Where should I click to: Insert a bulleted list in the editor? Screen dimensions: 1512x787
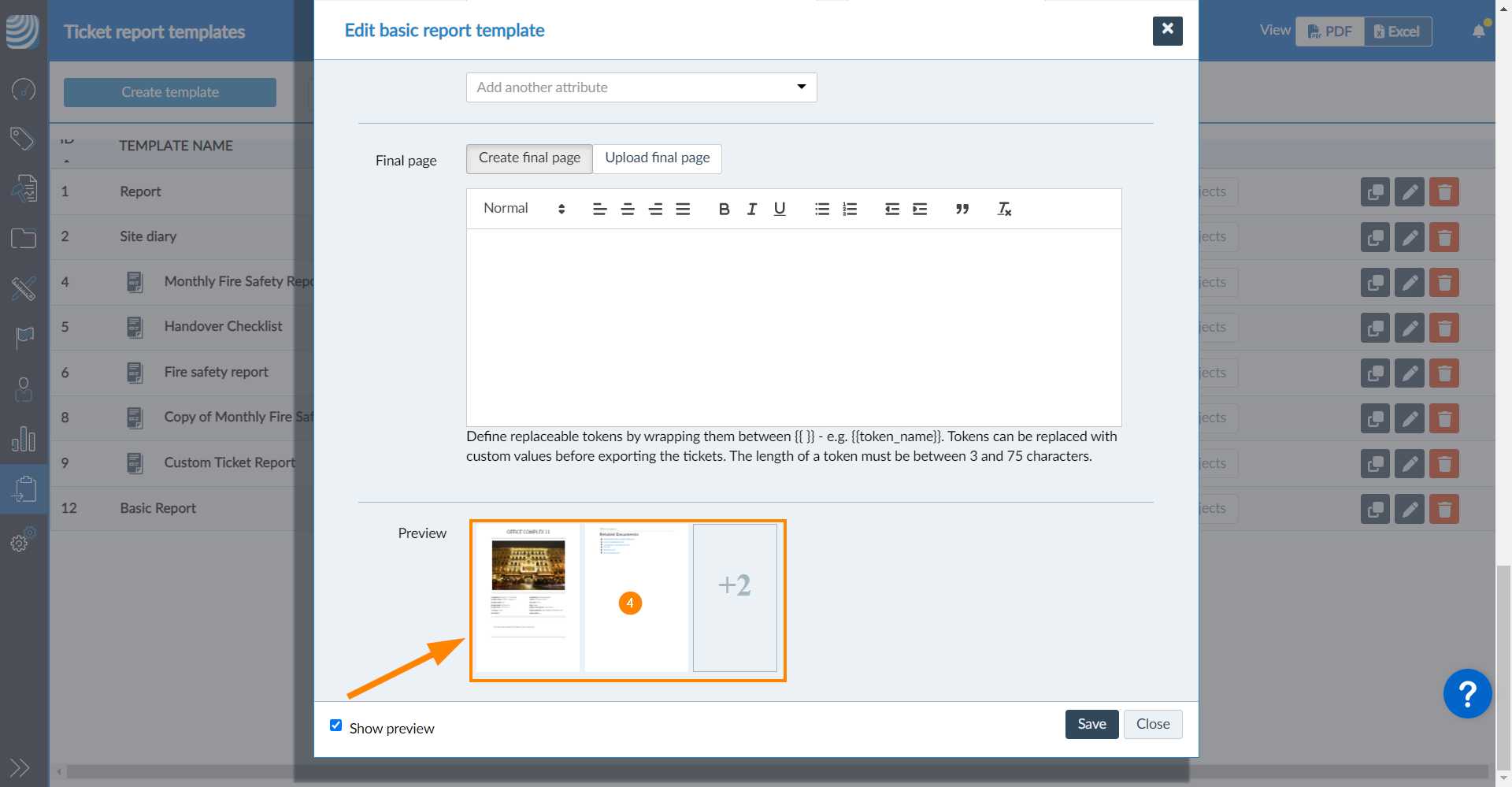click(x=821, y=209)
